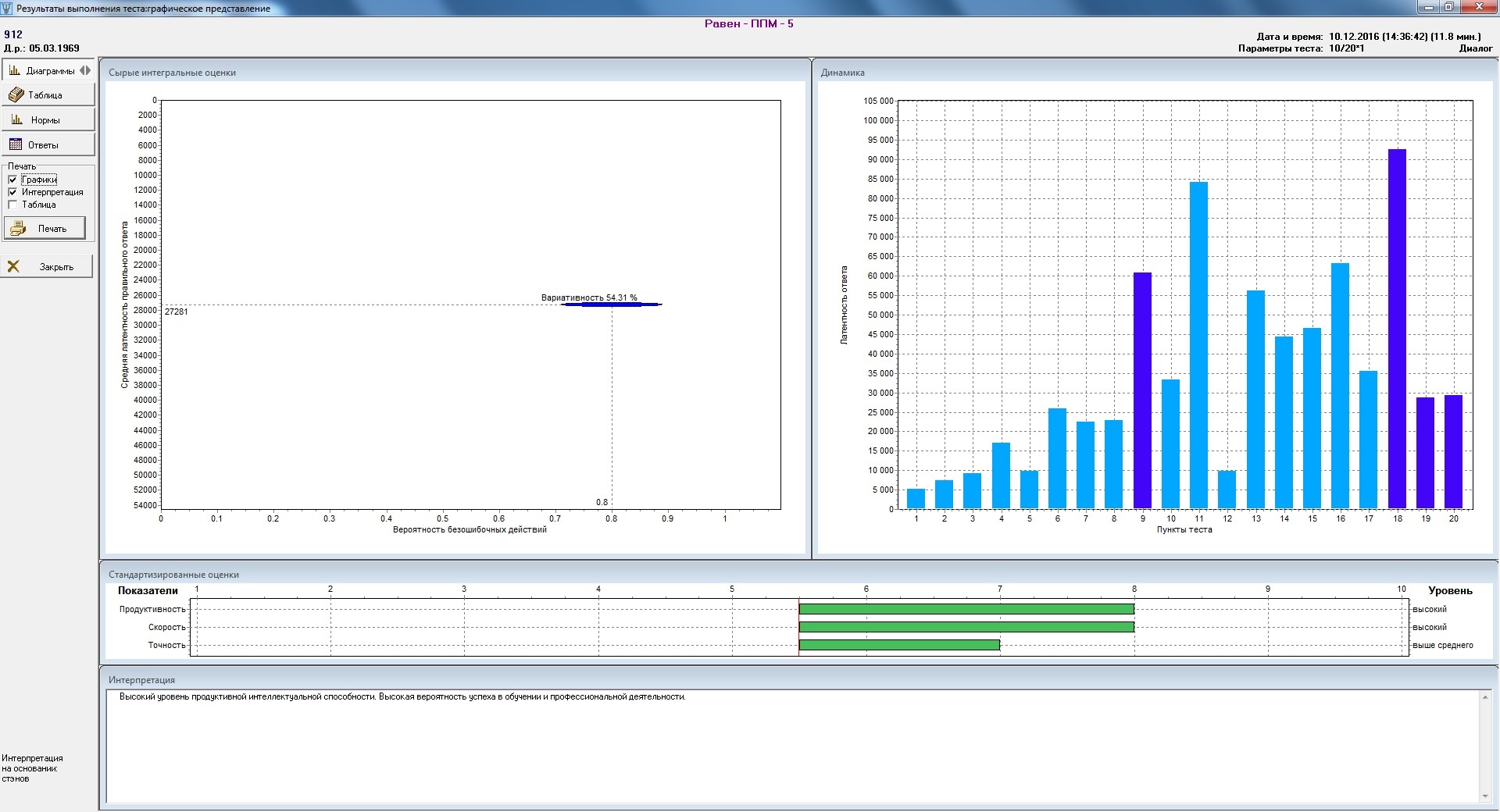This screenshot has width=1500, height=812.
Task: Open the Нормы view
Action: [x=47, y=119]
